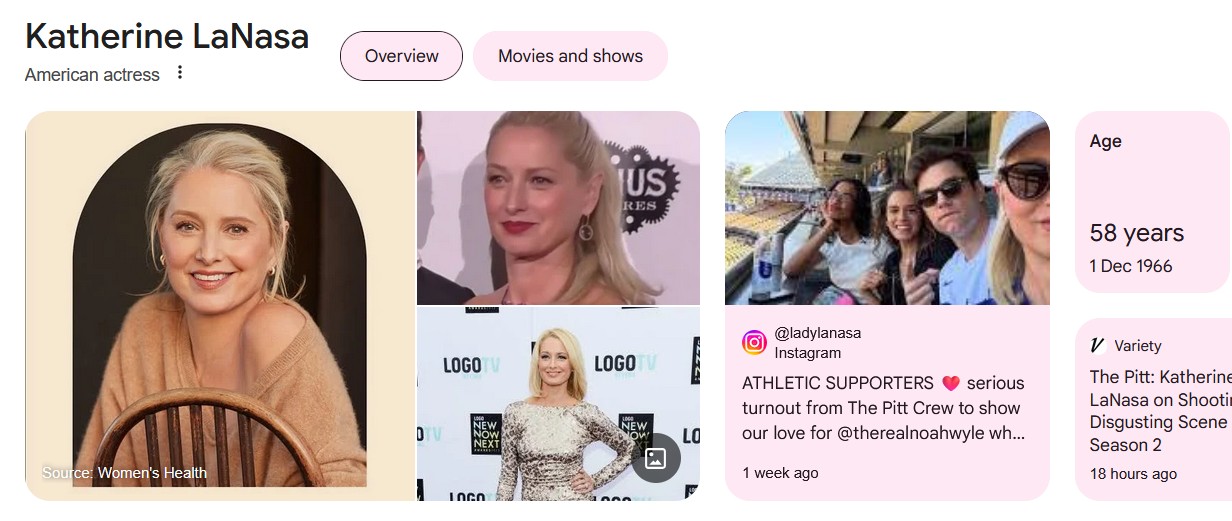Open the three-dot more options menu

(x=180, y=73)
